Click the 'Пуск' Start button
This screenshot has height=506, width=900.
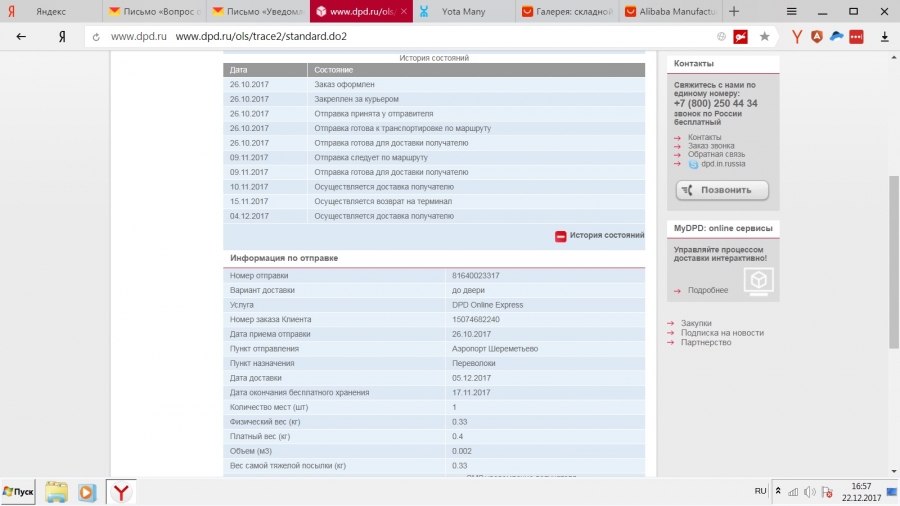(18, 492)
